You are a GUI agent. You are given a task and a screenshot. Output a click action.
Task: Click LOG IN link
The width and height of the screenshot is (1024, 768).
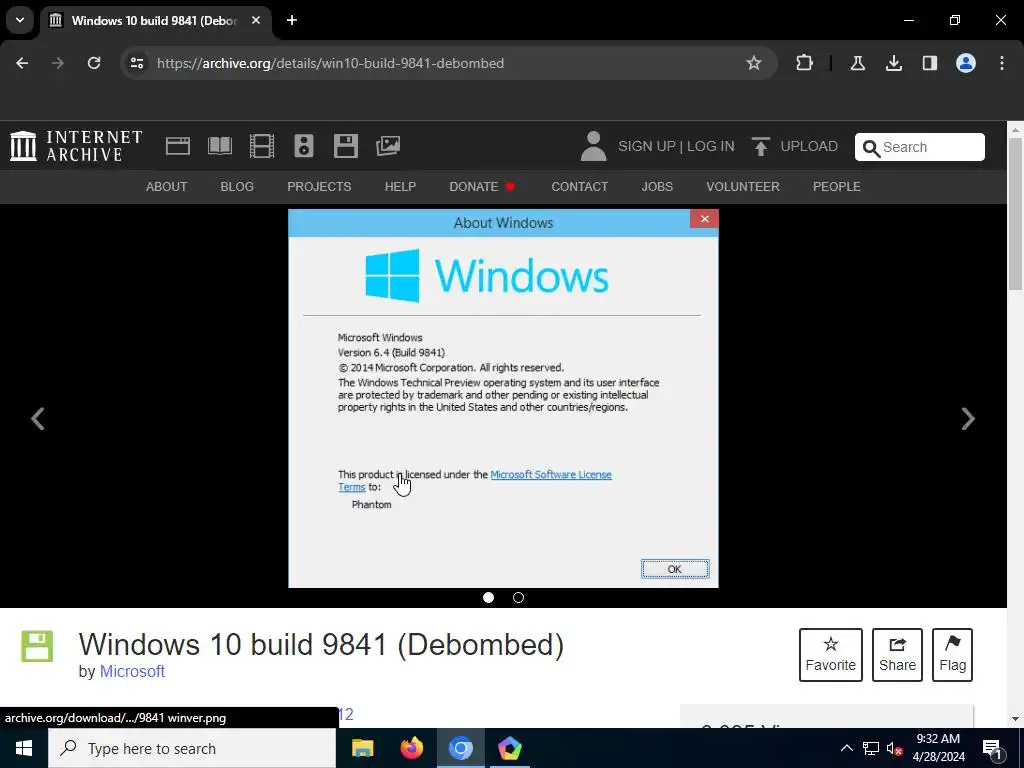pos(711,146)
